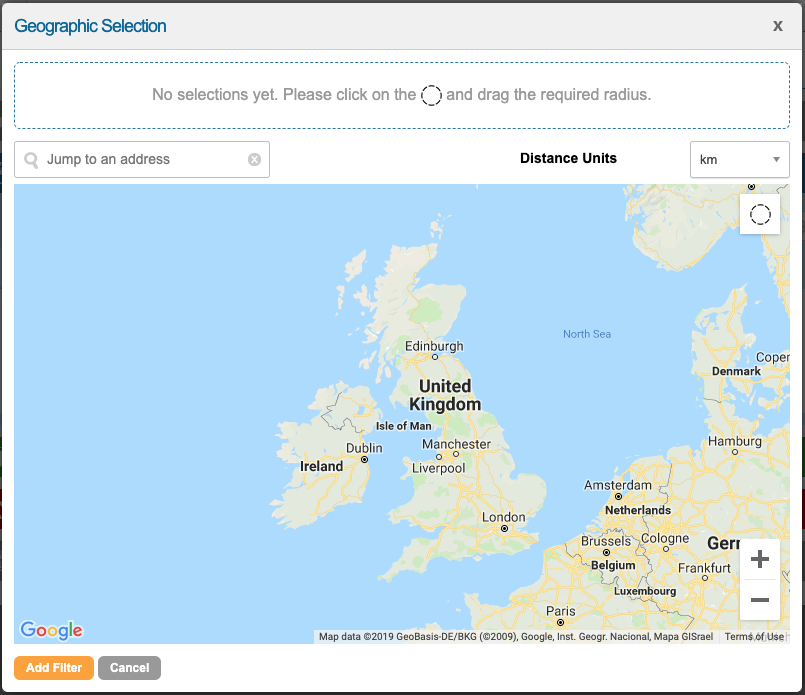Clear the address search with the x icon
Image resolution: width=805 pixels, height=695 pixels.
pos(254,160)
